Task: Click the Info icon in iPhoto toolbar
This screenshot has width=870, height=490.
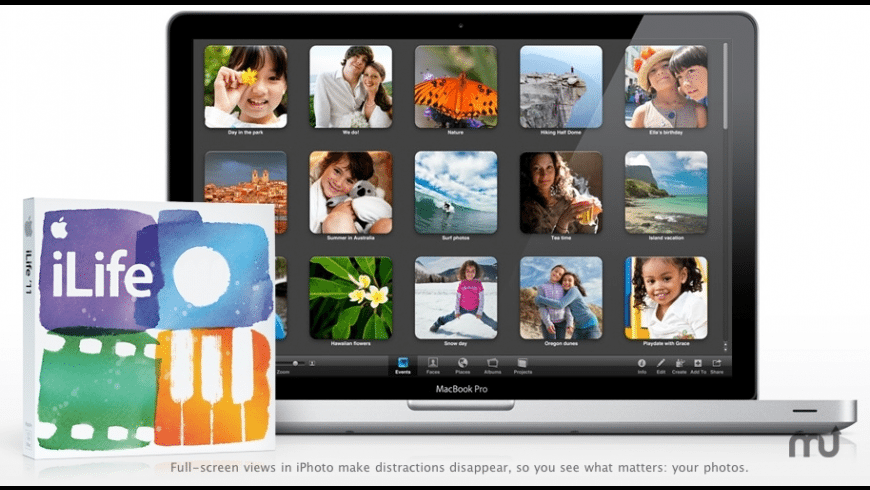Action: pos(642,365)
